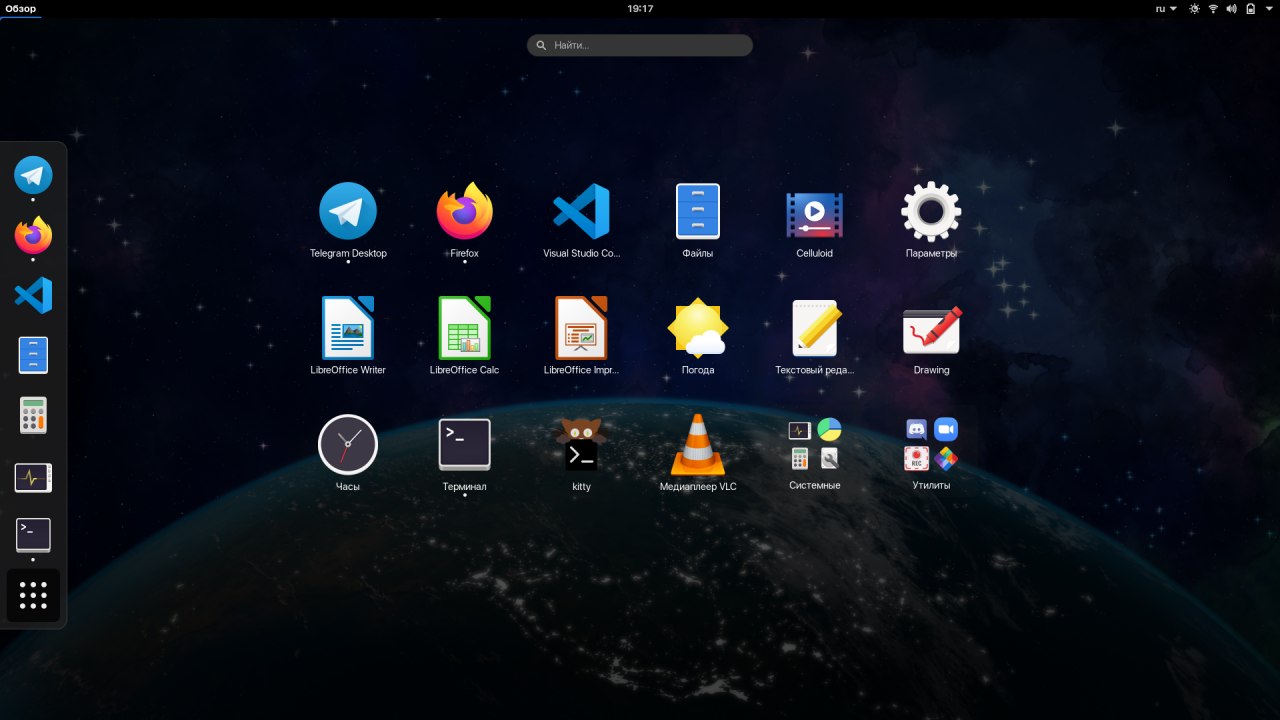Click the battery status icon
The width and height of the screenshot is (1280, 720).
point(1249,8)
